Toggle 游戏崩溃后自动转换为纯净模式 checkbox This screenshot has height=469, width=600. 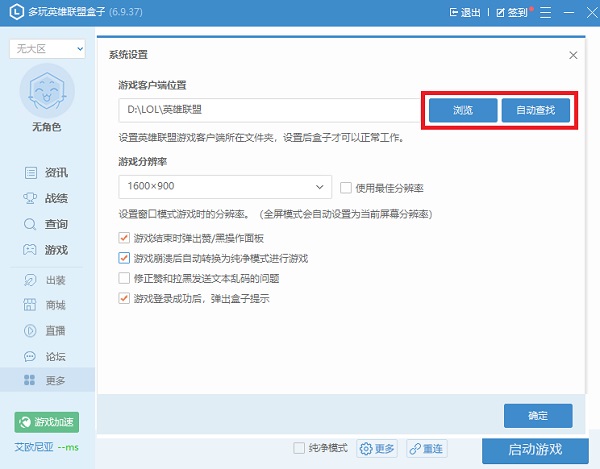124,258
